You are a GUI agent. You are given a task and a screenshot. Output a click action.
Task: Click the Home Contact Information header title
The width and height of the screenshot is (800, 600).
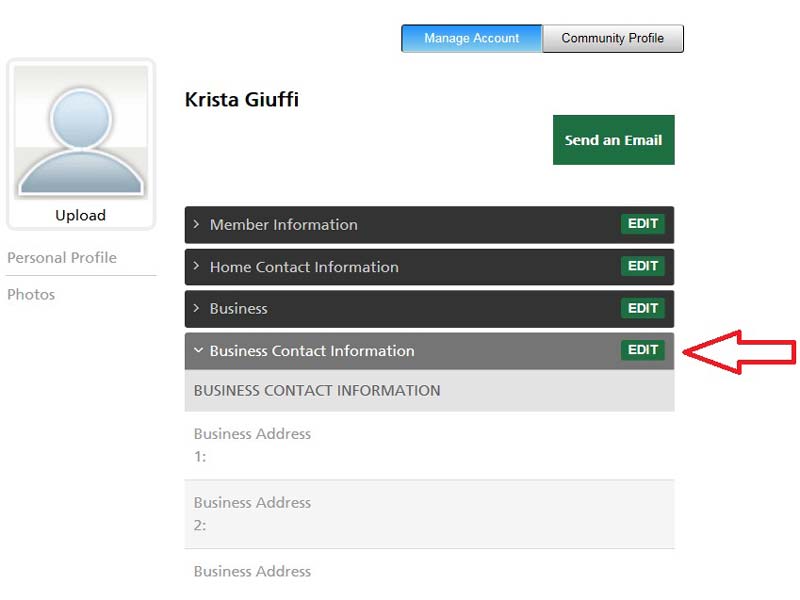[304, 267]
